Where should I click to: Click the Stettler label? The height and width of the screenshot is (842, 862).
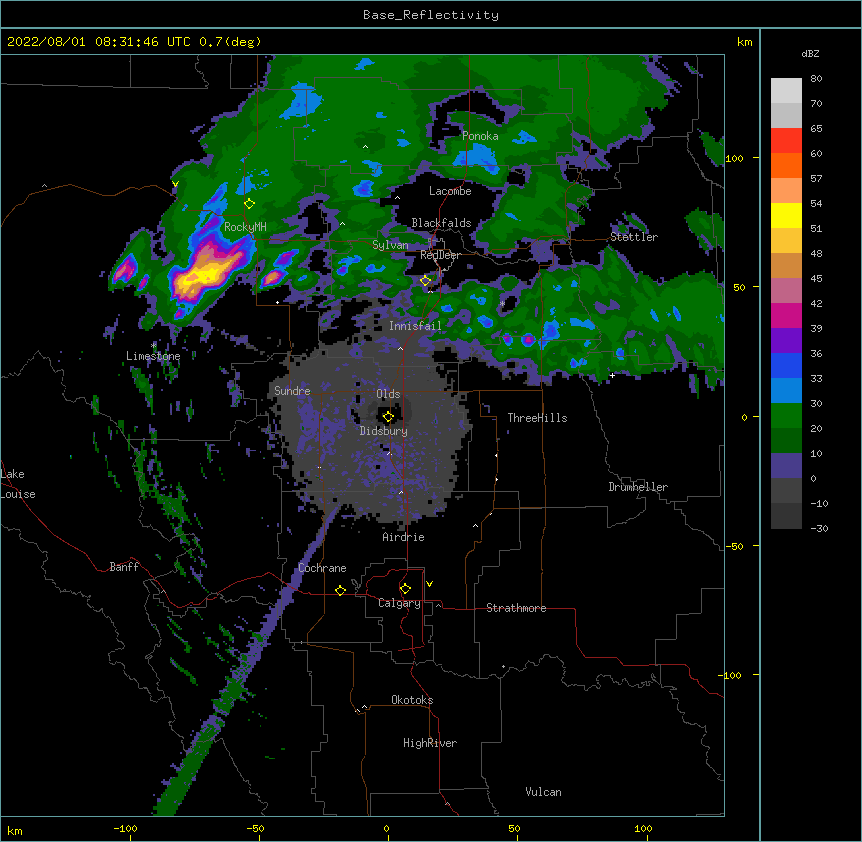pos(634,237)
